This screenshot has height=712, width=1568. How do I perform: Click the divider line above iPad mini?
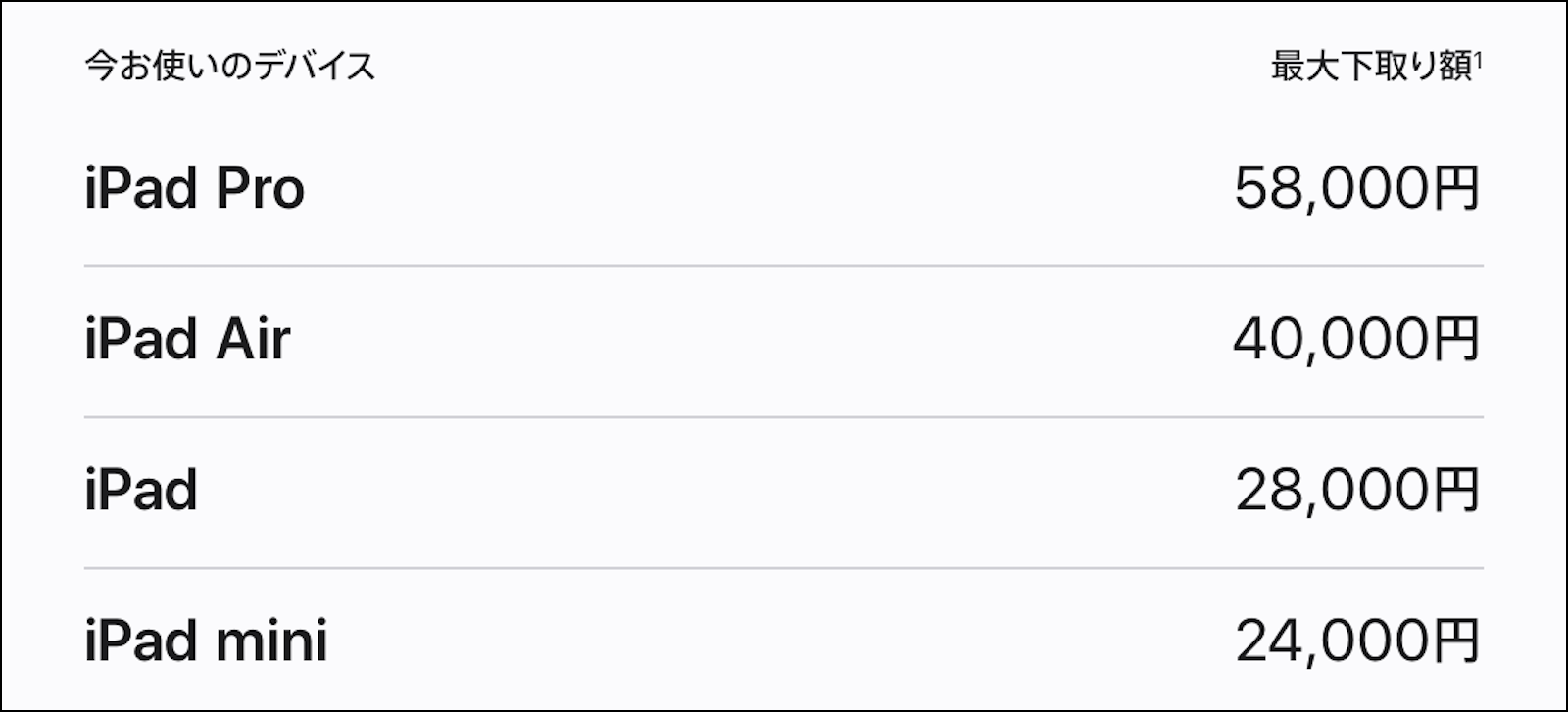tap(784, 567)
